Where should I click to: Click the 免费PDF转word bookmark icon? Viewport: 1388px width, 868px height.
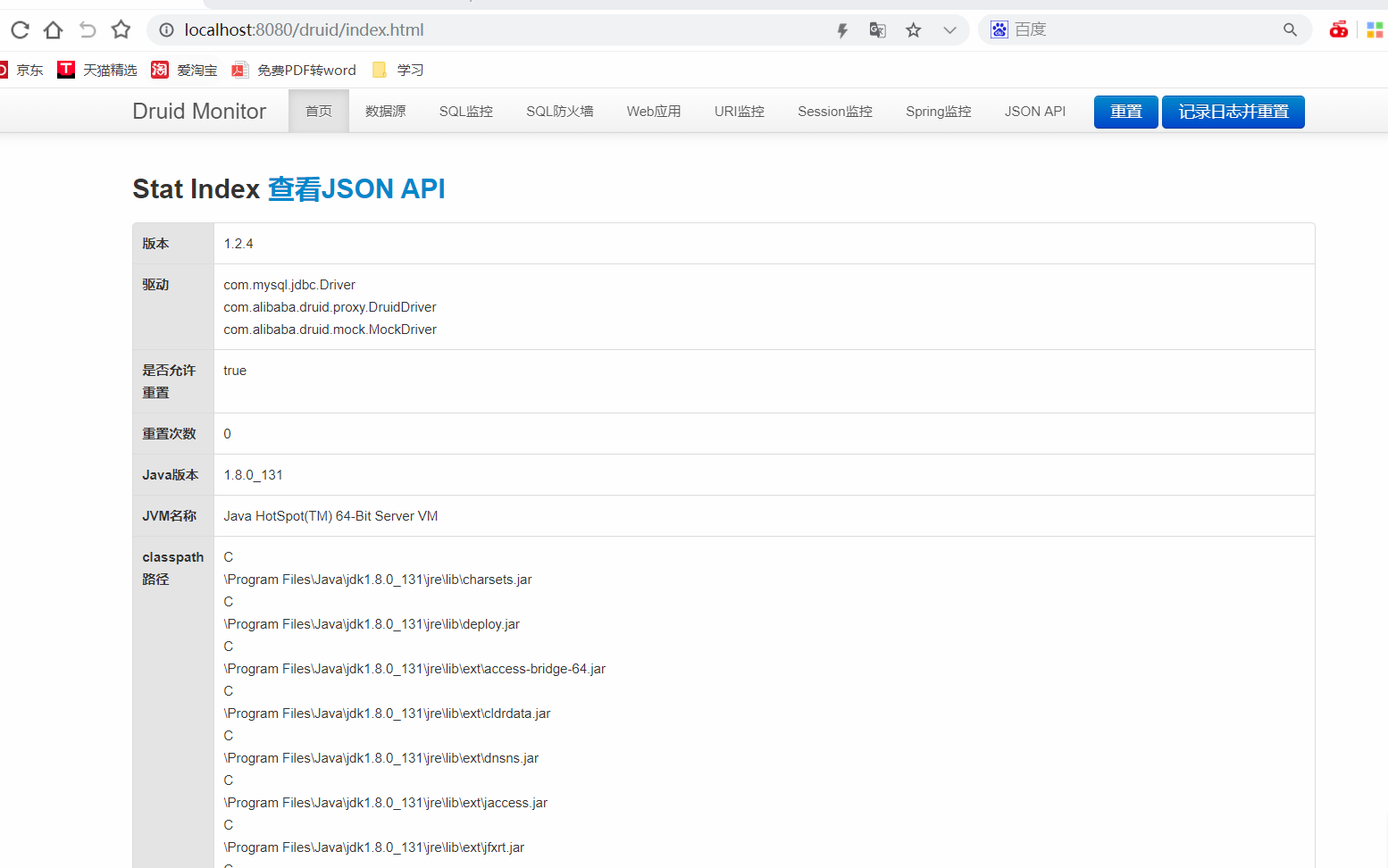click(238, 69)
